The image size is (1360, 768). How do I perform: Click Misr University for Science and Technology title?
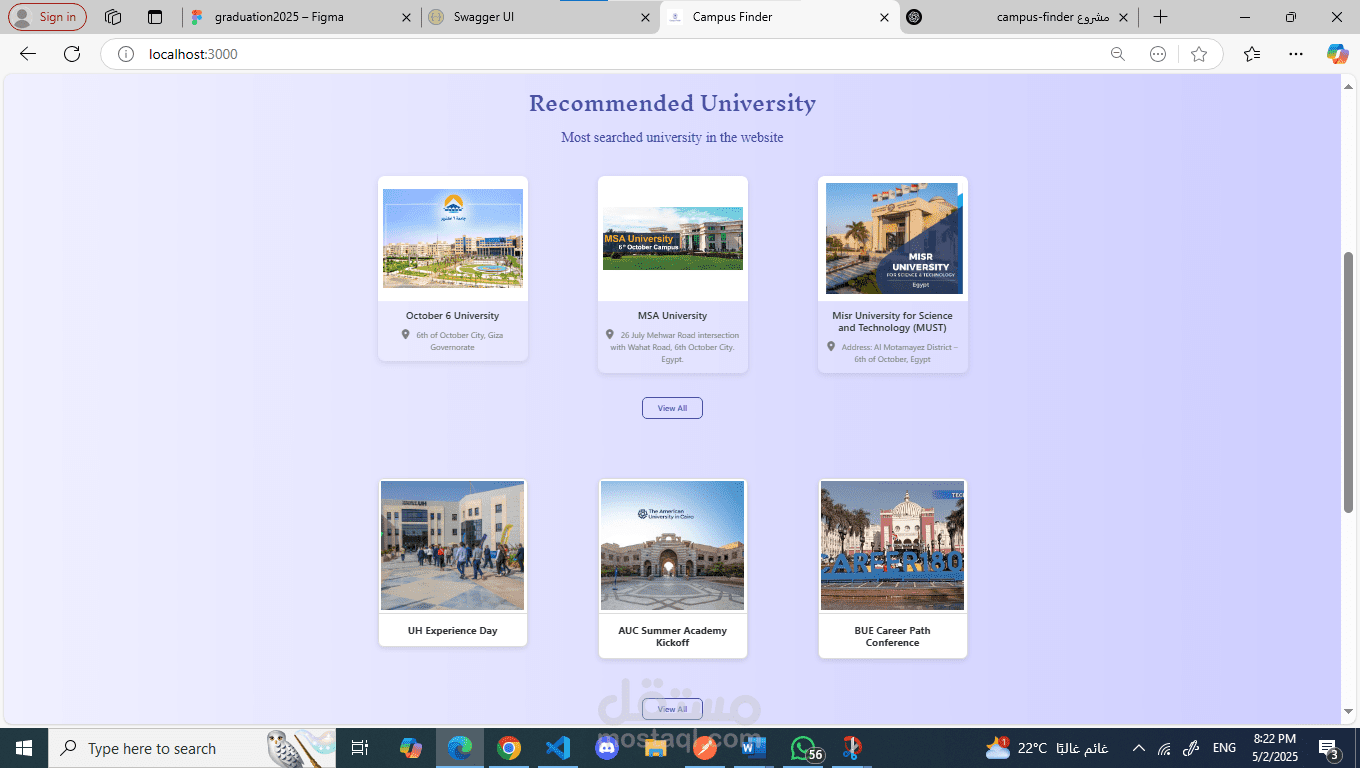coord(893,322)
